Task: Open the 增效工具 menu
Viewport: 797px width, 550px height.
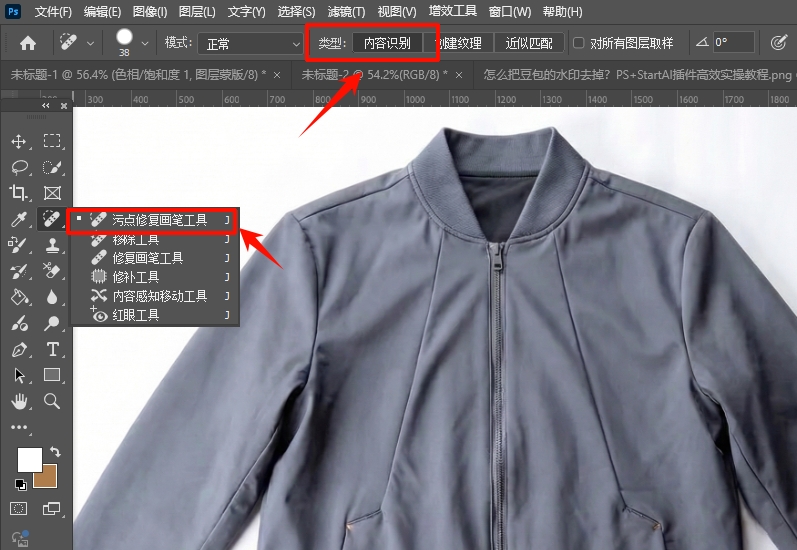Action: click(452, 11)
